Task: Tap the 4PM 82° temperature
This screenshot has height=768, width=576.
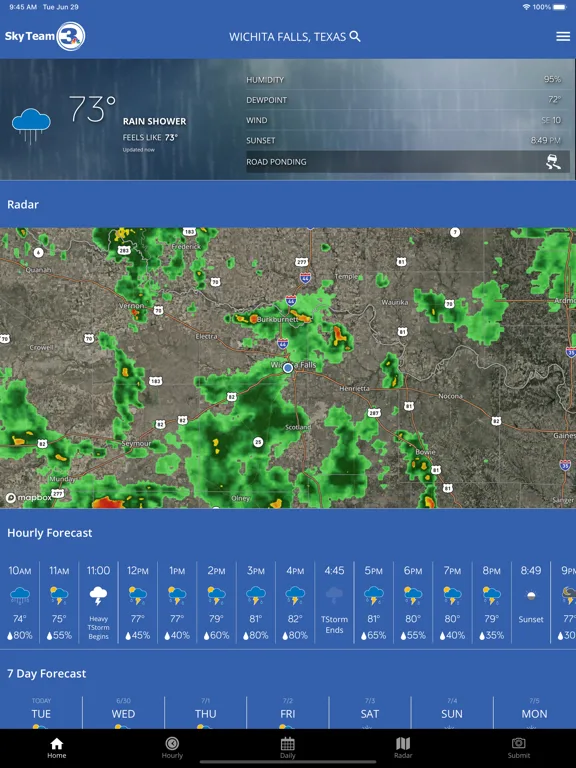Action: click(x=295, y=619)
